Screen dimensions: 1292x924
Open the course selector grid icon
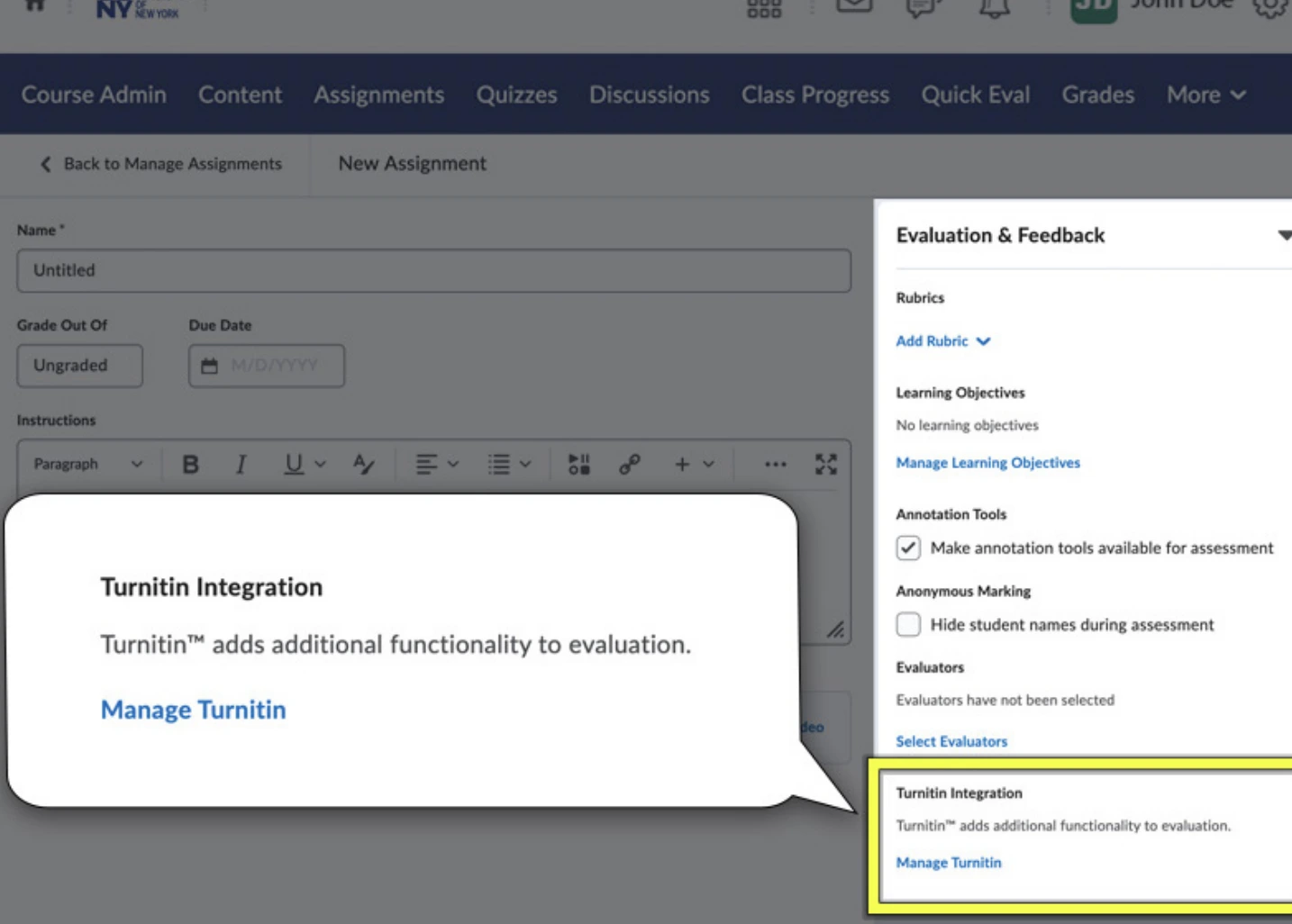point(764,8)
